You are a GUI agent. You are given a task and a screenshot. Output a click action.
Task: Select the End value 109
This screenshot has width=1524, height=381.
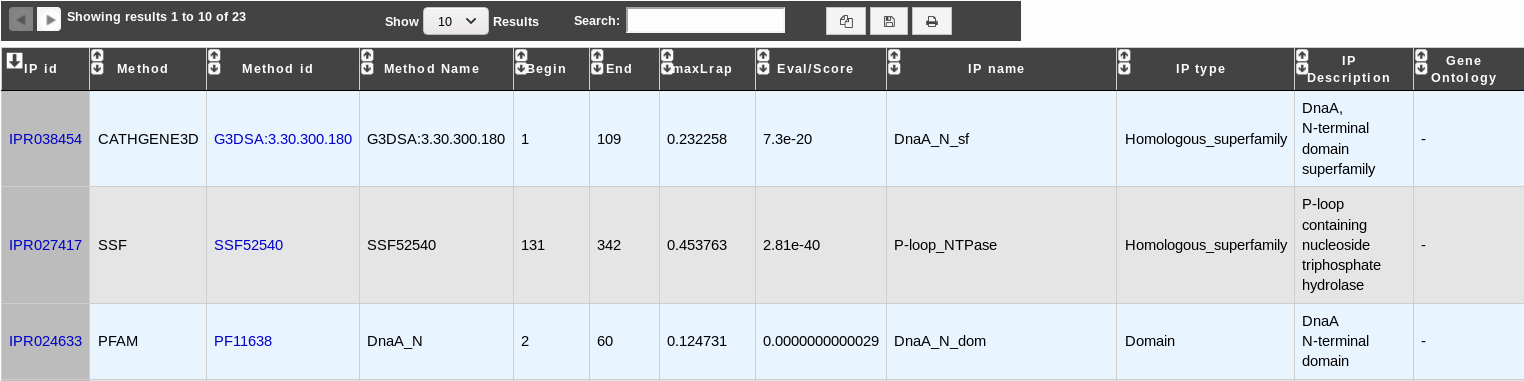tap(609, 139)
